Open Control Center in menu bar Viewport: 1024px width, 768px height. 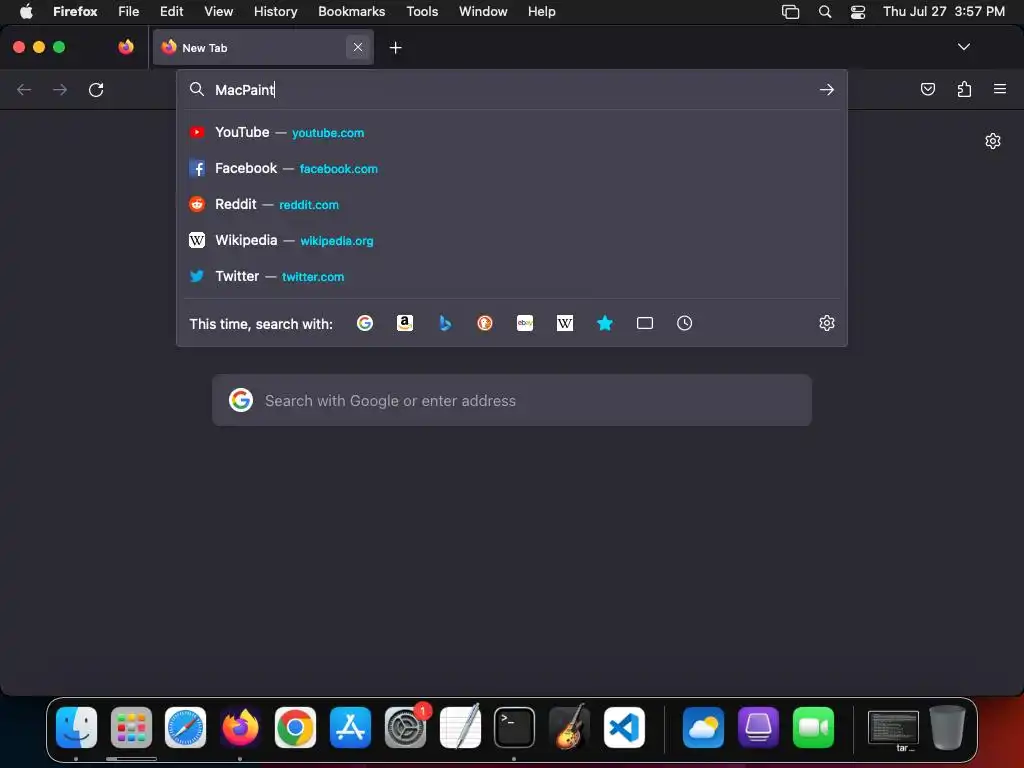pos(858,11)
